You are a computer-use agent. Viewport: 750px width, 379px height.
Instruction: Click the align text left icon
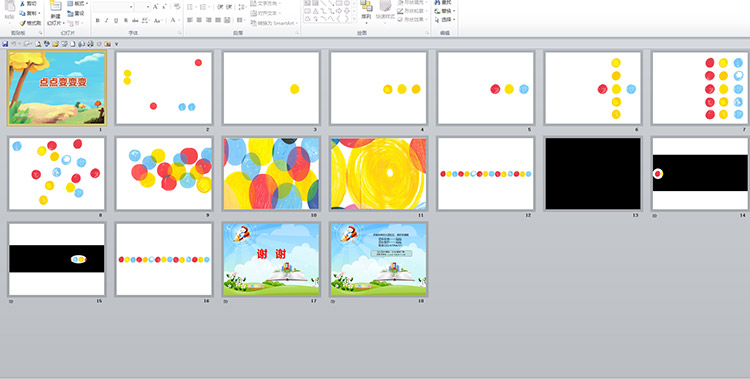(190, 20)
